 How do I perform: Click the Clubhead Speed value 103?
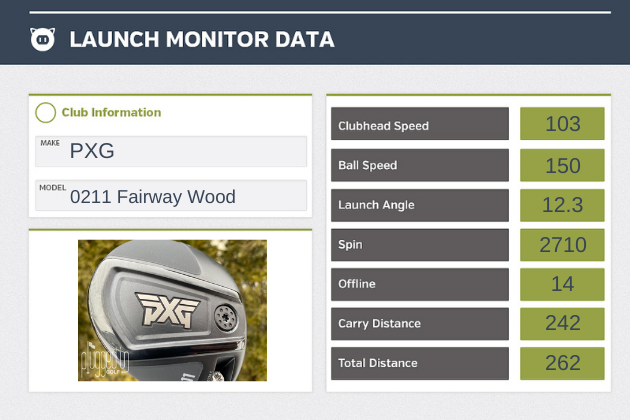click(x=562, y=125)
